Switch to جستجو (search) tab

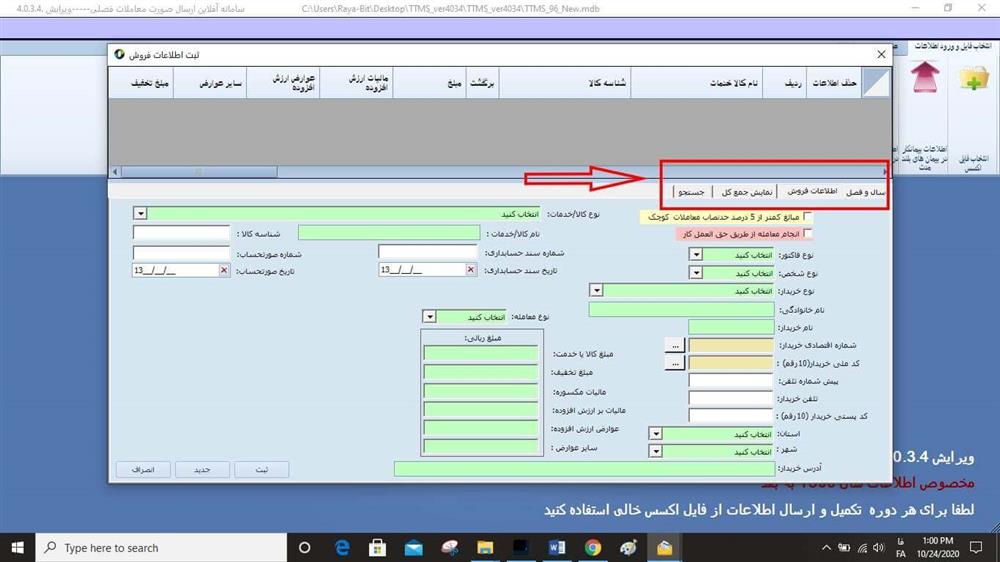[x=691, y=192]
